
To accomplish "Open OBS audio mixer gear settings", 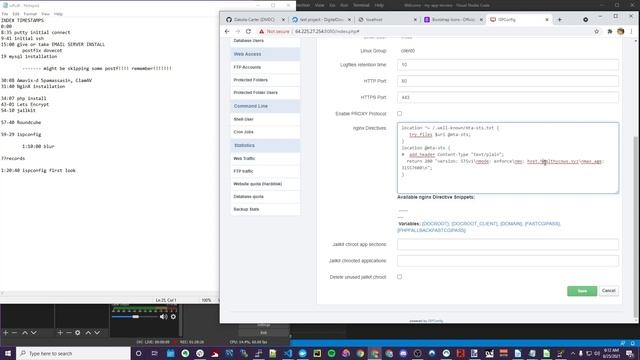I will point(173,316).
